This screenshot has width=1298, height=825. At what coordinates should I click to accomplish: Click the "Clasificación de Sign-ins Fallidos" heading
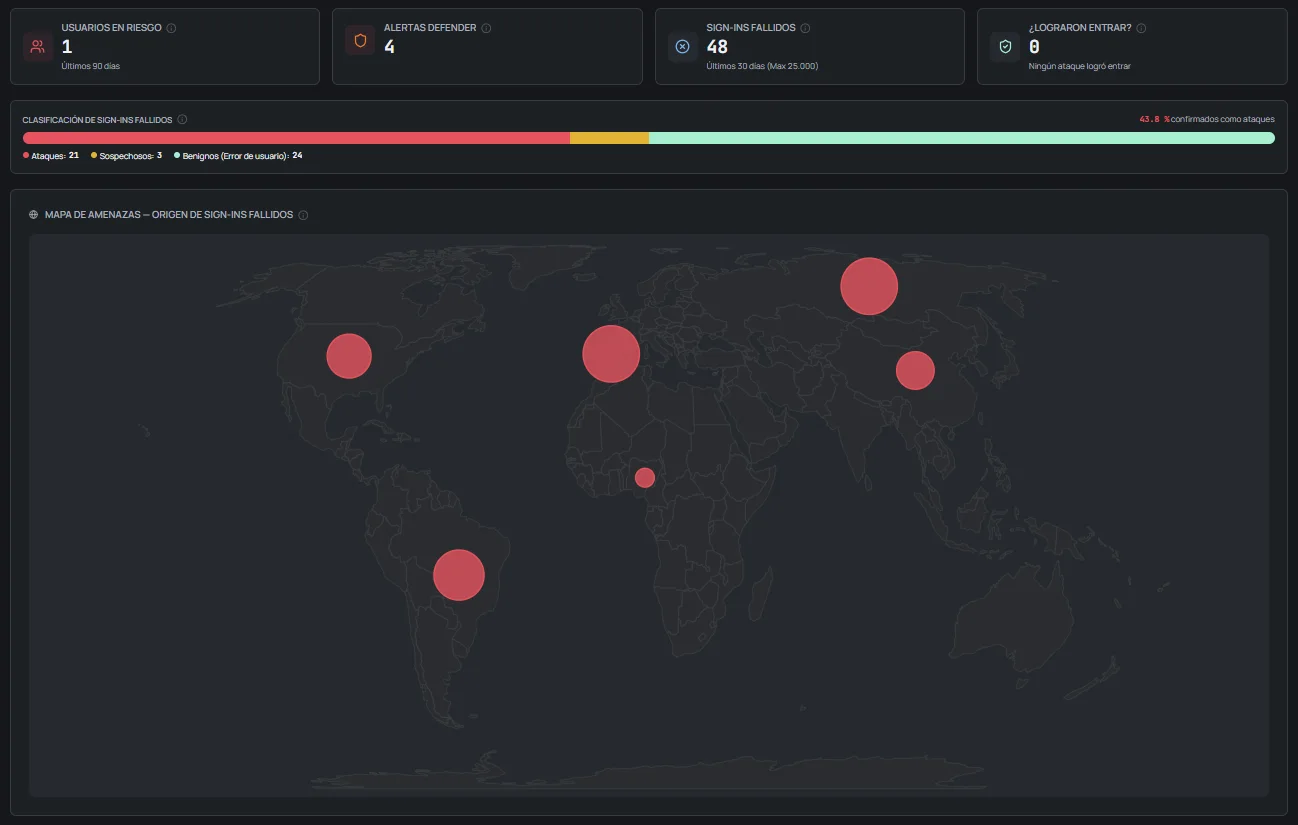coord(97,119)
